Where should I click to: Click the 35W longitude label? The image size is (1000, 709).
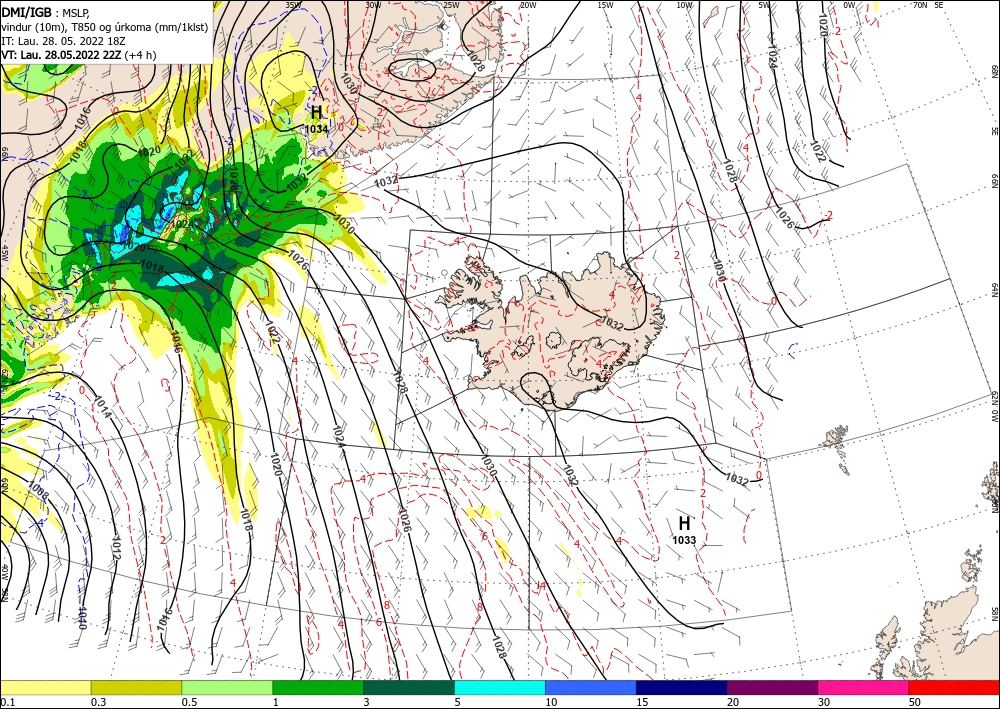(x=293, y=5)
